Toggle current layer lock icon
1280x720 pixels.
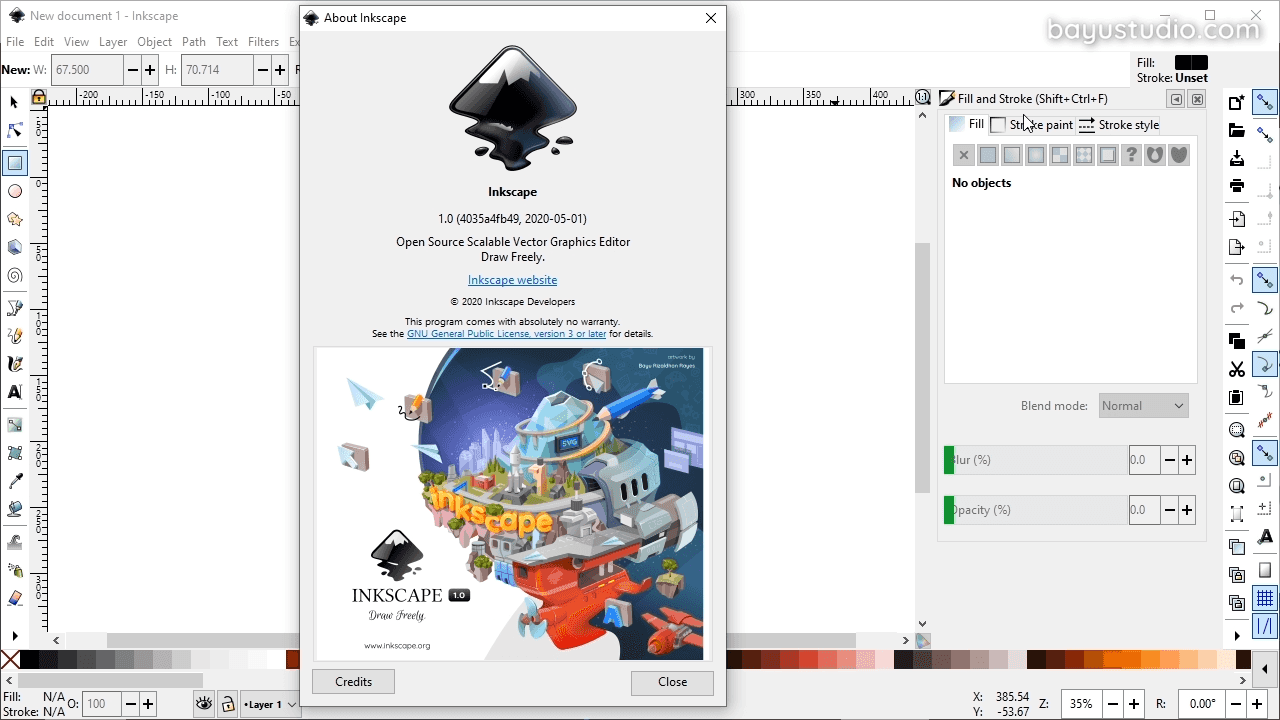(x=228, y=704)
